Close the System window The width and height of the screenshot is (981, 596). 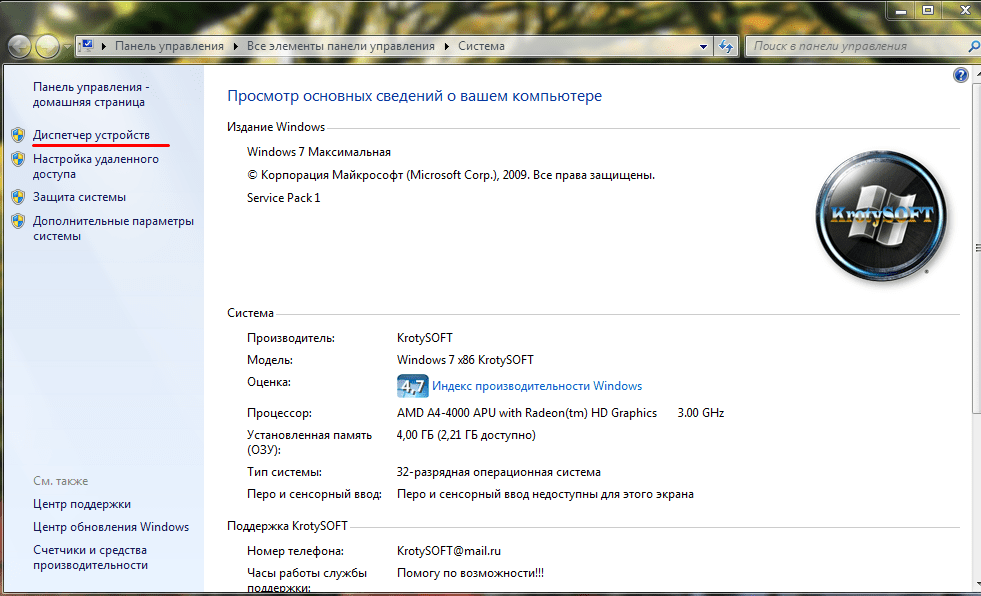click(x=964, y=9)
